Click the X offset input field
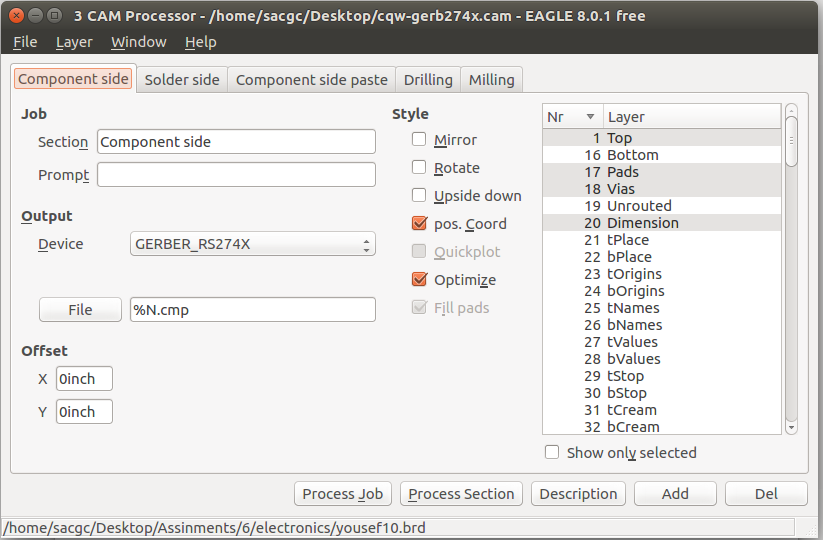This screenshot has height=540, width=823. point(84,379)
